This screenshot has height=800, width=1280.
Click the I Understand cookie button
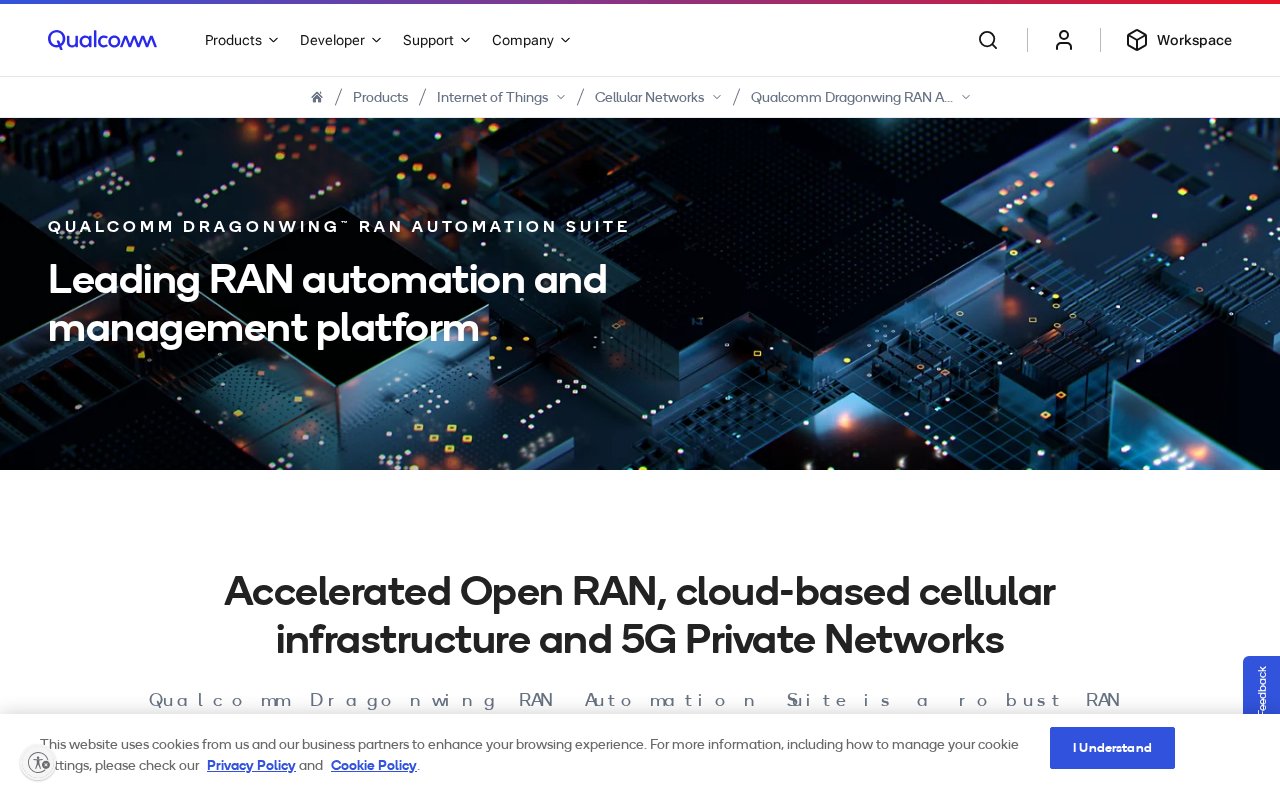1112,748
